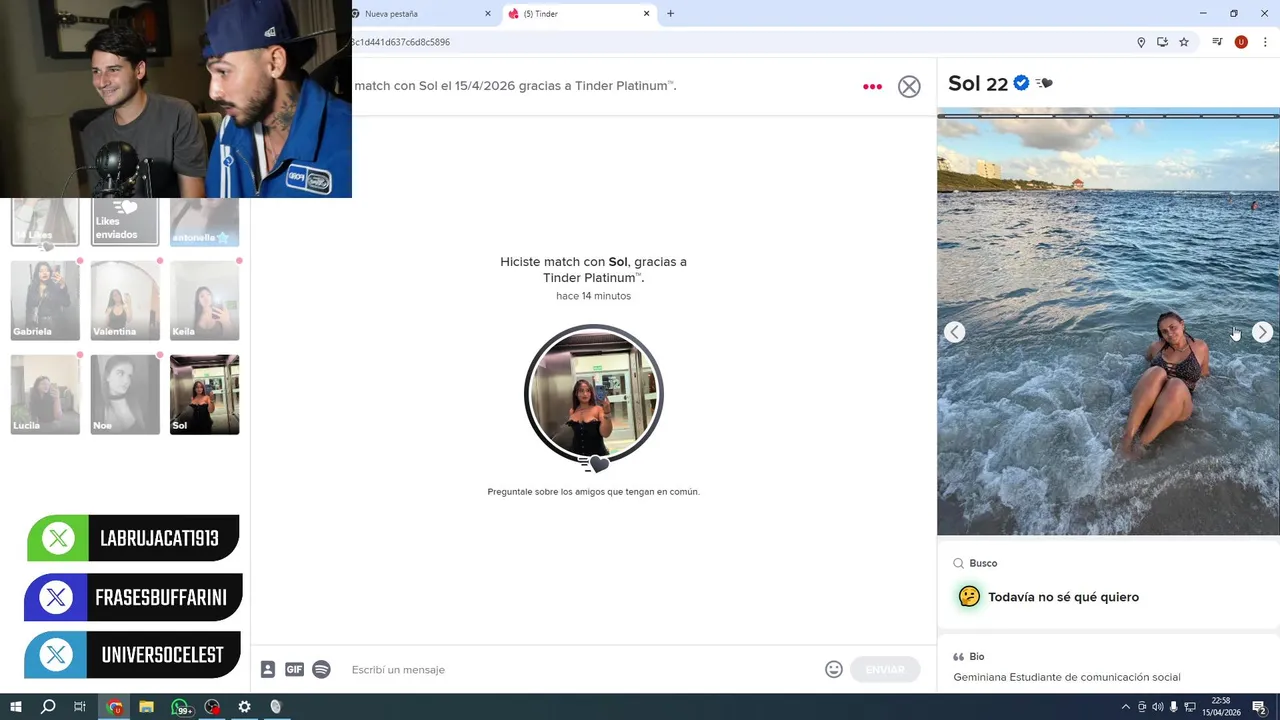The image size is (1280, 720).
Task: Open OBS Studio from the taskbar
Action: click(x=212, y=707)
